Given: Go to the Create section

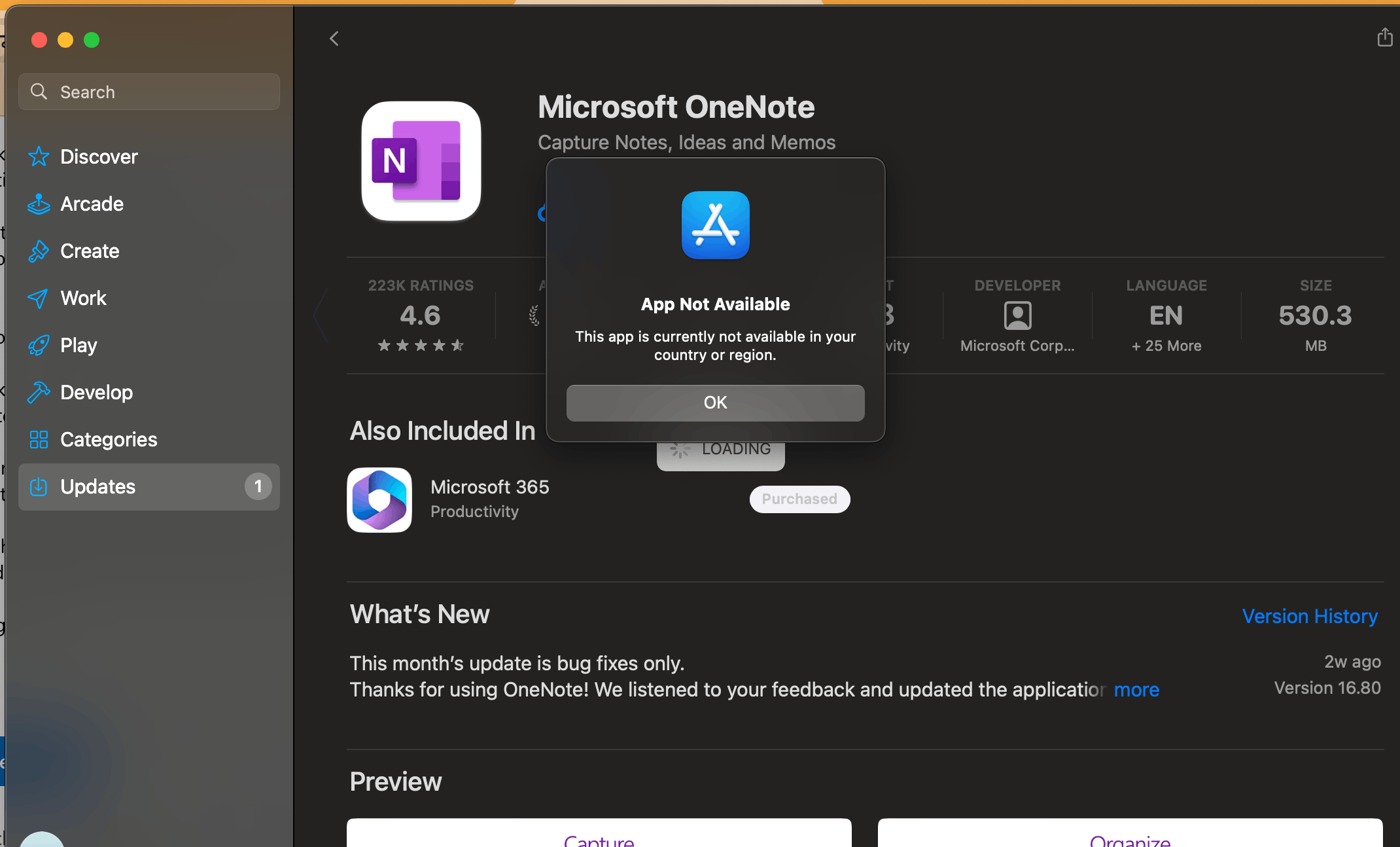Looking at the screenshot, I should click(149, 251).
